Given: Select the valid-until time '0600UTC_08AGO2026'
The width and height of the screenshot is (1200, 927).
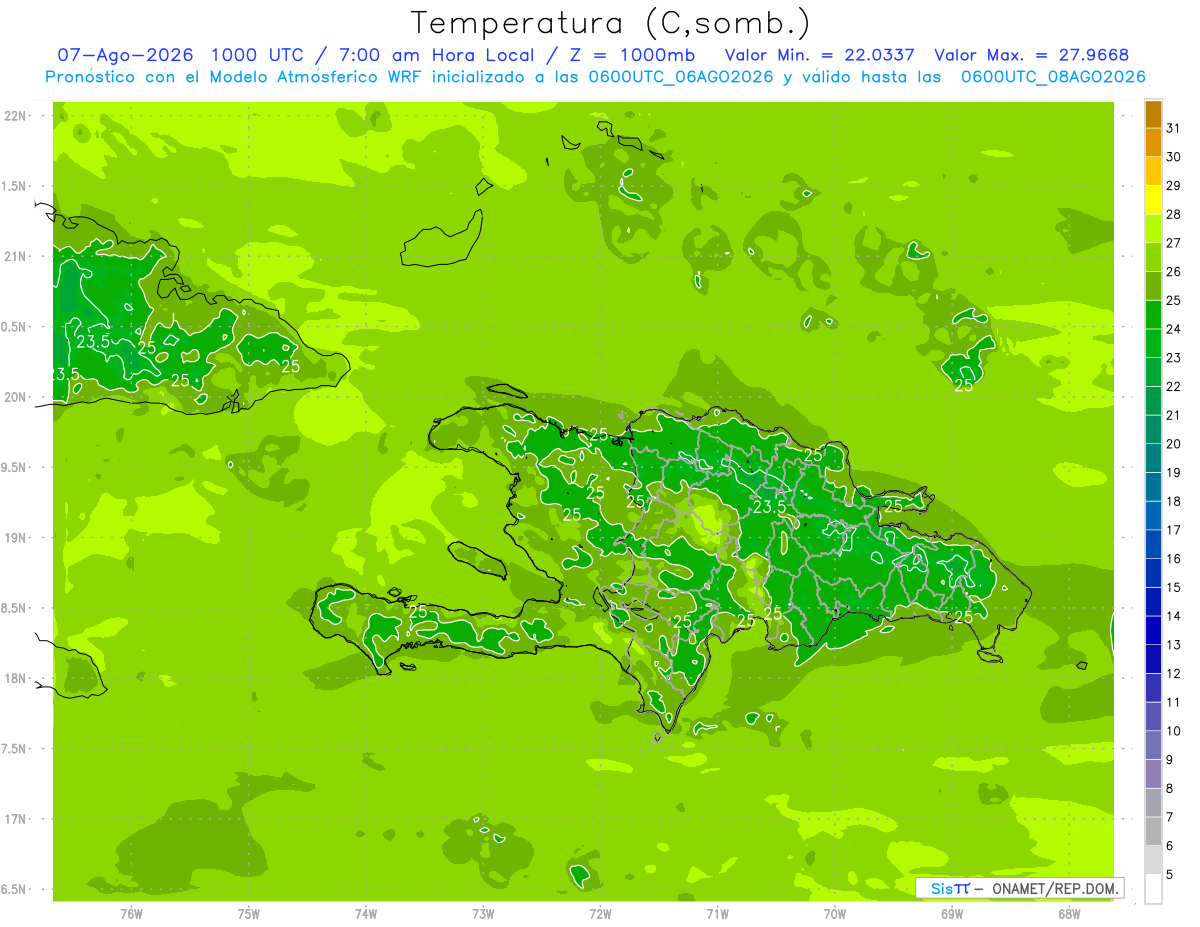Looking at the screenshot, I should pyautogui.click(x=1053, y=77).
